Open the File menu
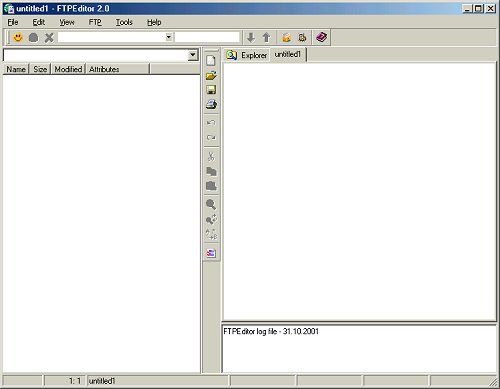 tap(13, 22)
